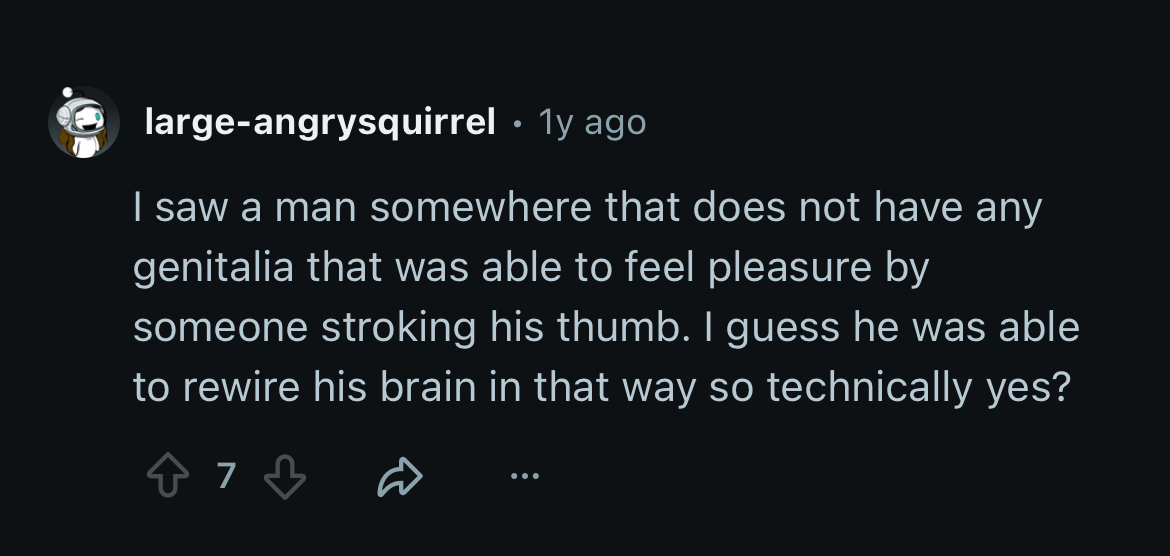Viewport: 1170px width, 556px height.
Task: Open the large-angrysquirrel user profile link
Action: click(320, 122)
